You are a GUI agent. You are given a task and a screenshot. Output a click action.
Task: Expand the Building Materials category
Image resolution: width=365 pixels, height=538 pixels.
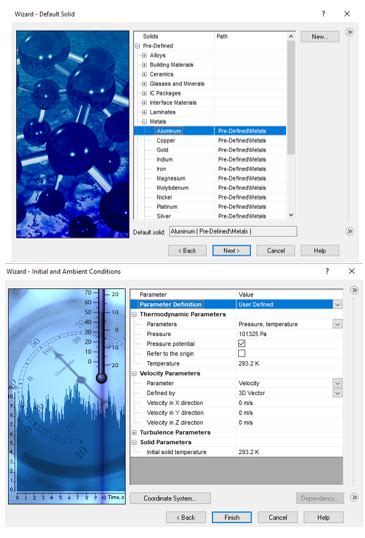click(x=144, y=65)
